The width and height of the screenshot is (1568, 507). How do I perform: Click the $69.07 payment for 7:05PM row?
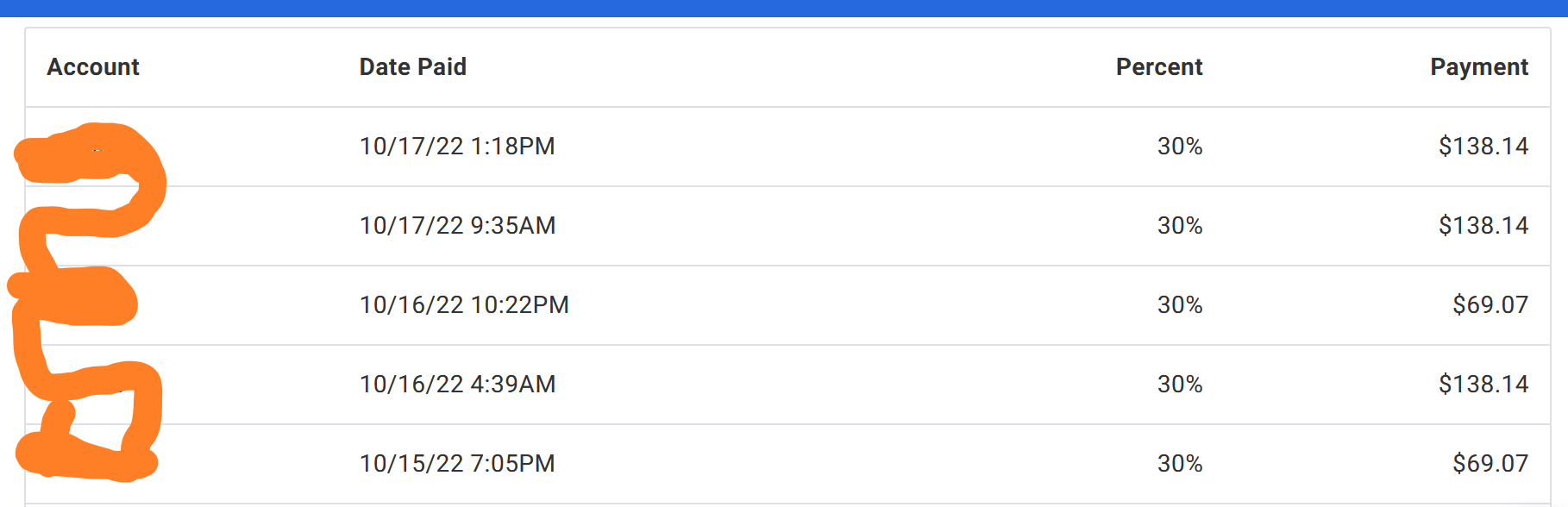tap(1490, 464)
